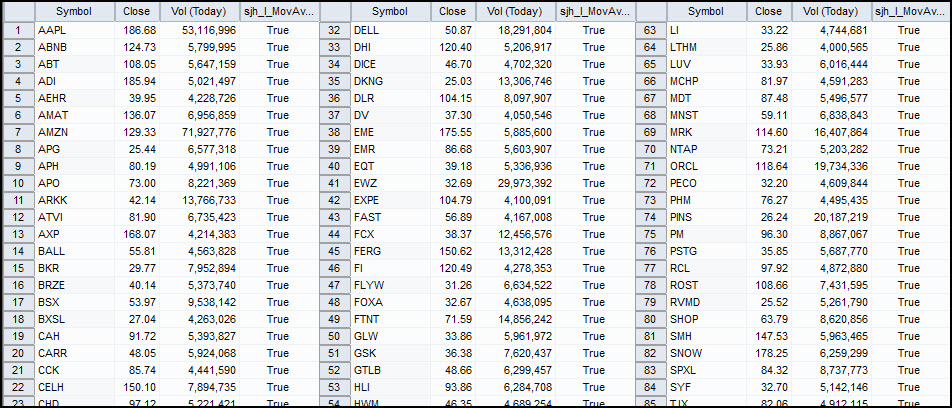Sort by middle Symbol column header
Screen dimensions: 952x408
(391, 12)
